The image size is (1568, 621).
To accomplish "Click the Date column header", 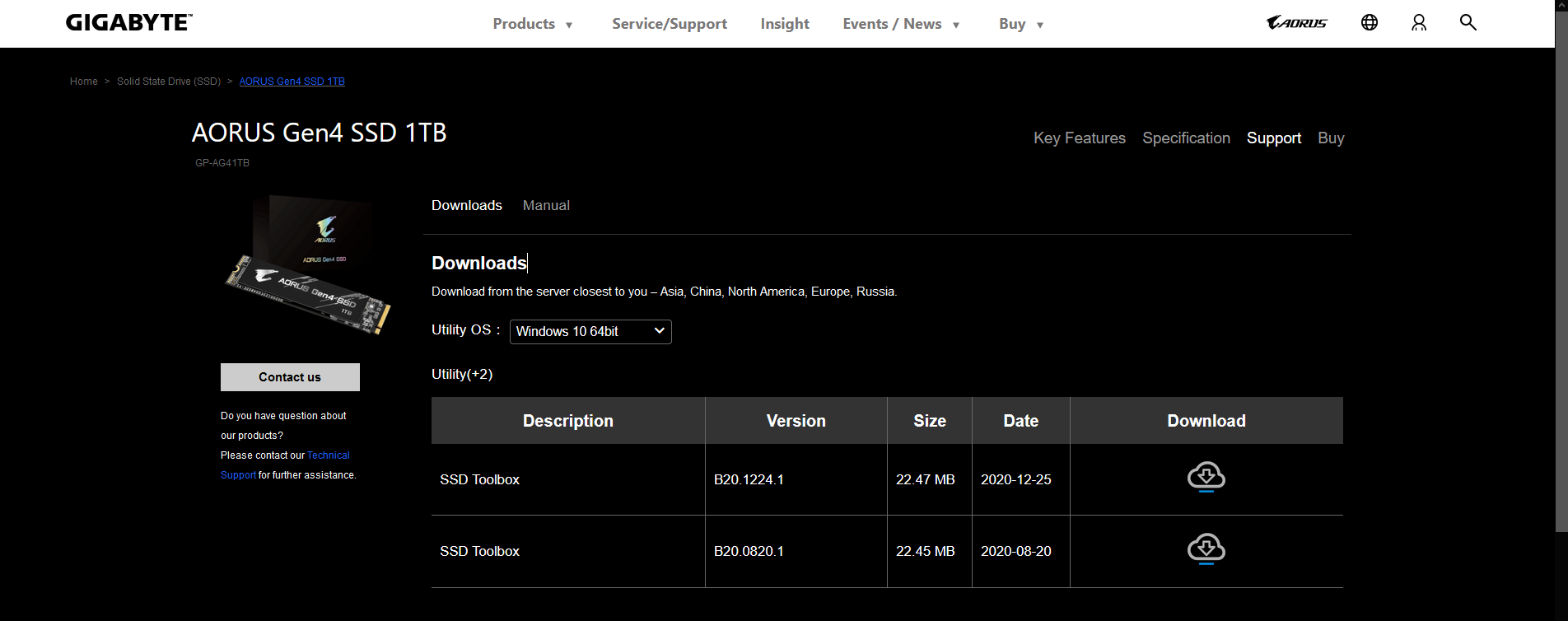I will pos(1021,421).
